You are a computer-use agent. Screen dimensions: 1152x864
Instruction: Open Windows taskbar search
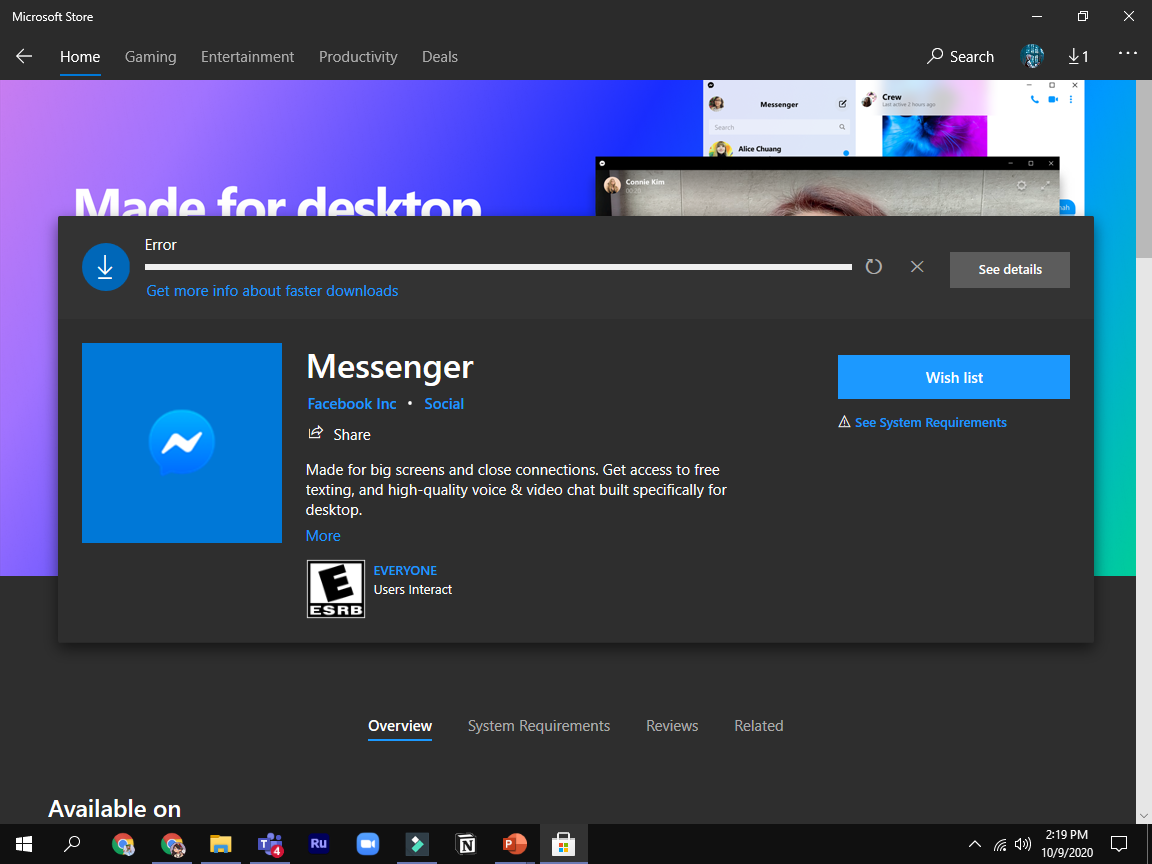[x=72, y=844]
